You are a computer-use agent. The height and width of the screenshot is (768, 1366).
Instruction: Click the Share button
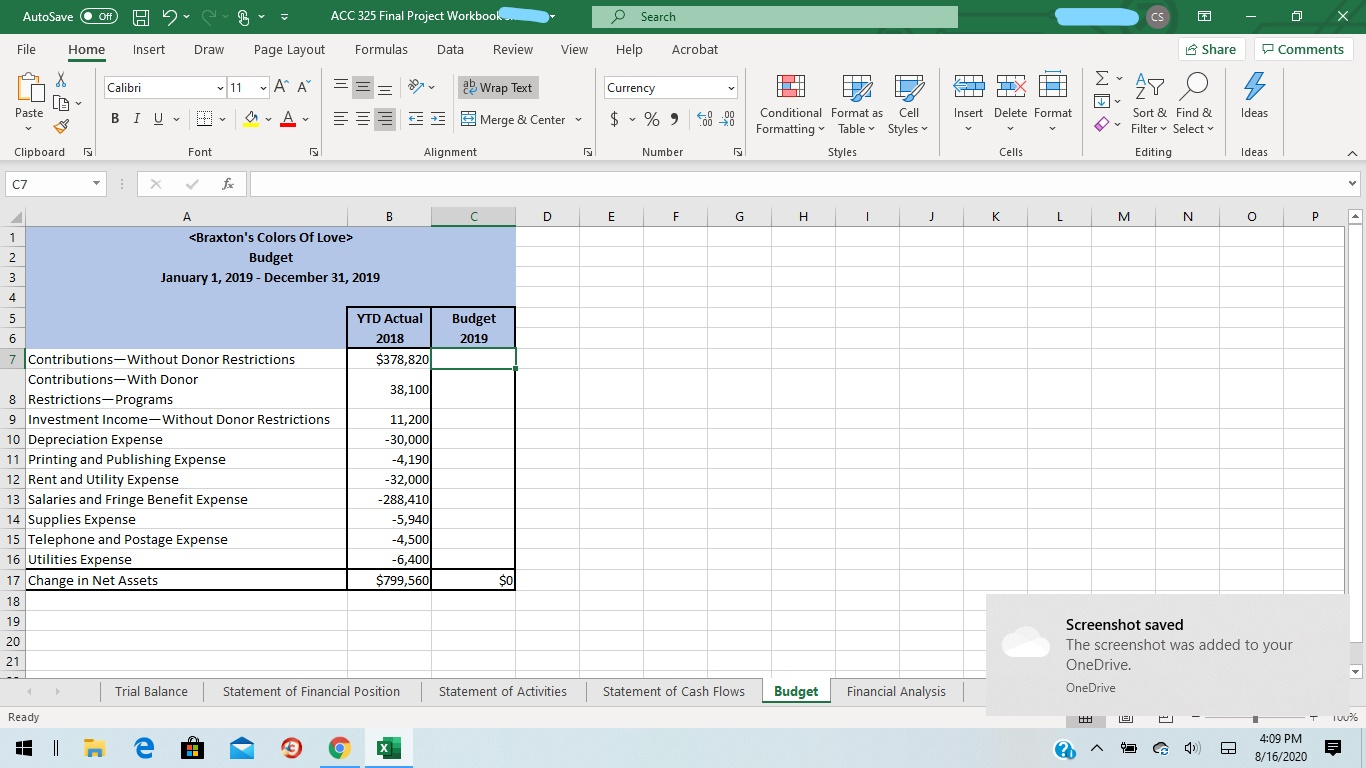[x=1209, y=48]
